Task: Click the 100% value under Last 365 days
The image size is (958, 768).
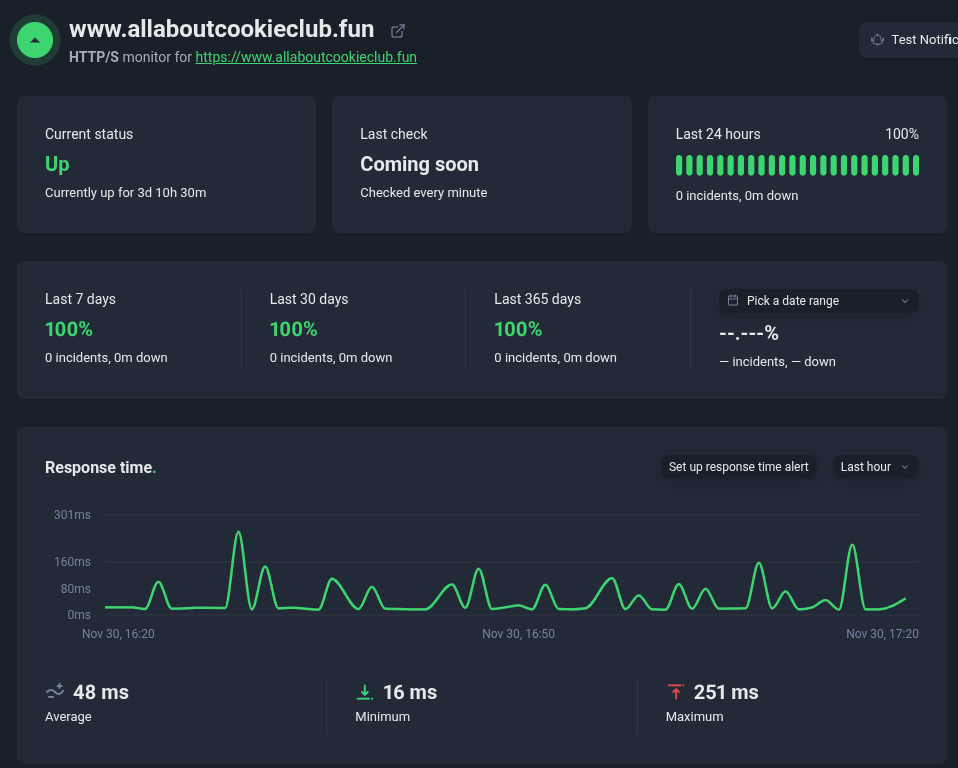Action: 518,328
